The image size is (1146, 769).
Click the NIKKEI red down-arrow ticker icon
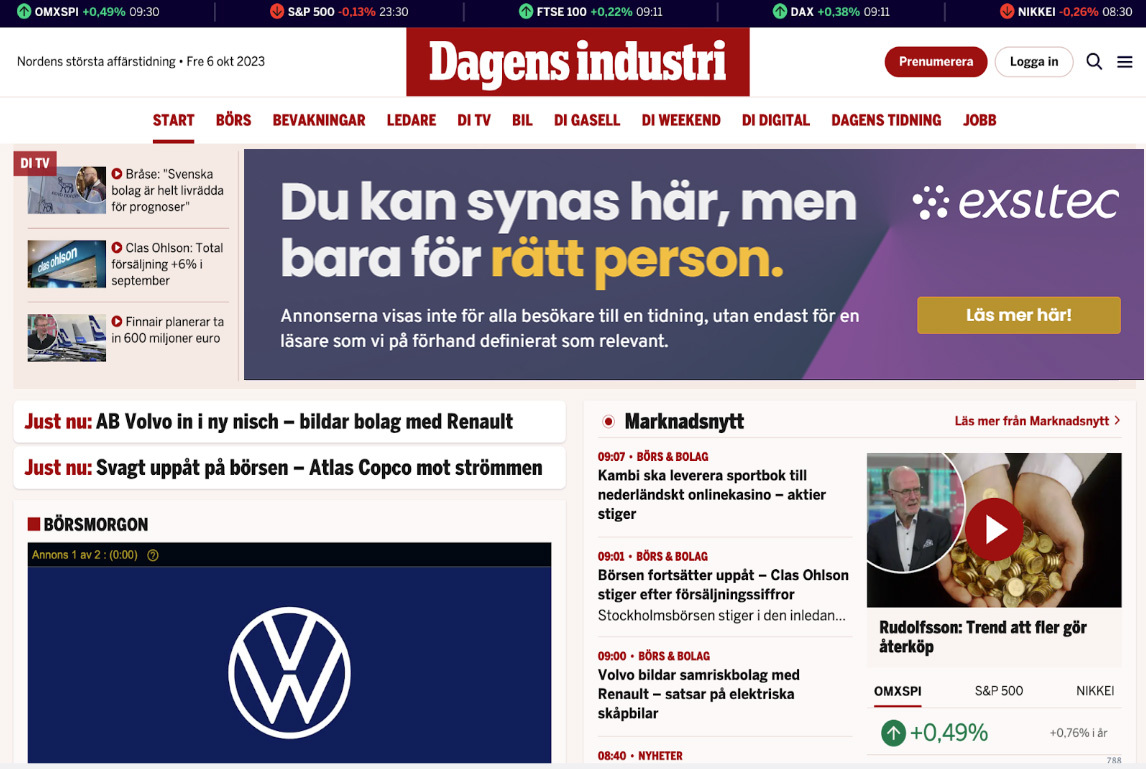(x=1007, y=12)
